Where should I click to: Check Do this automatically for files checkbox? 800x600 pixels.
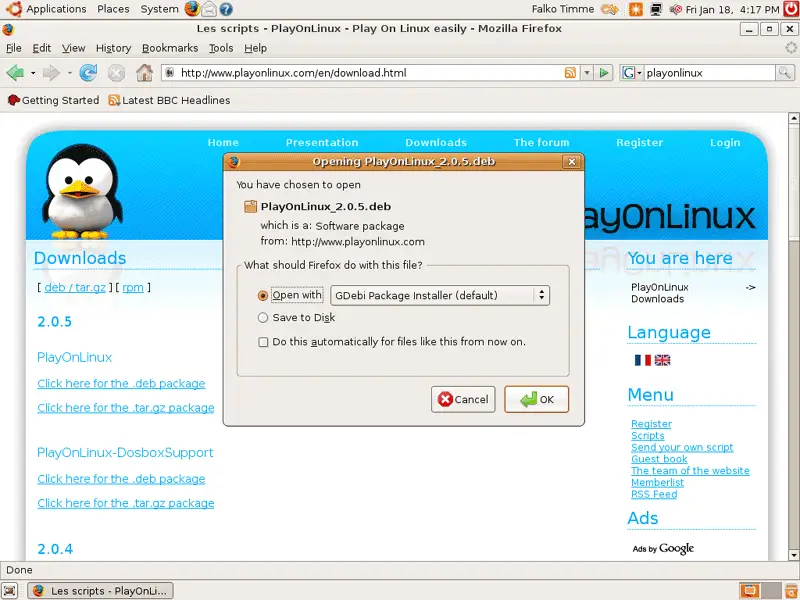(x=263, y=342)
